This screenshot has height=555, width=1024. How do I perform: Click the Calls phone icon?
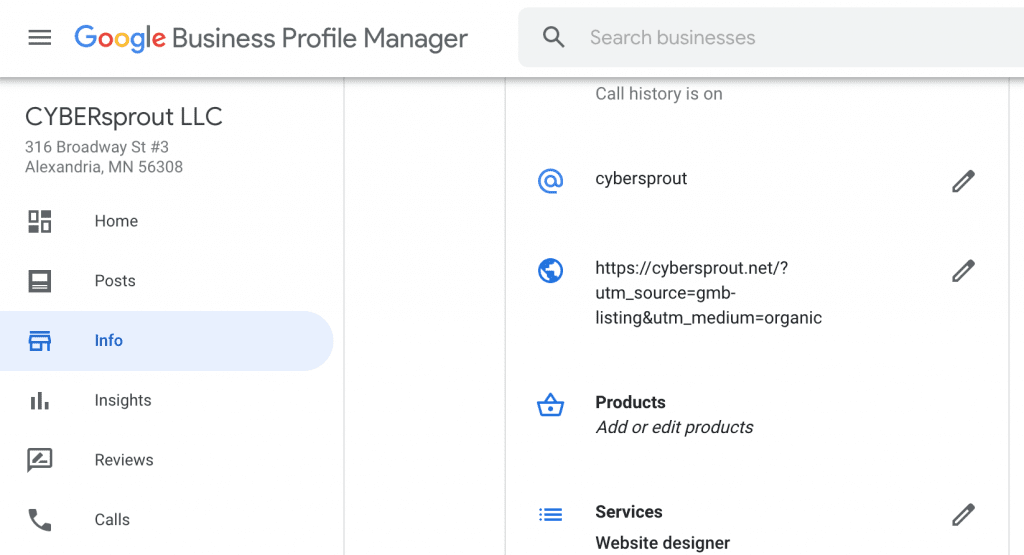(x=39, y=520)
